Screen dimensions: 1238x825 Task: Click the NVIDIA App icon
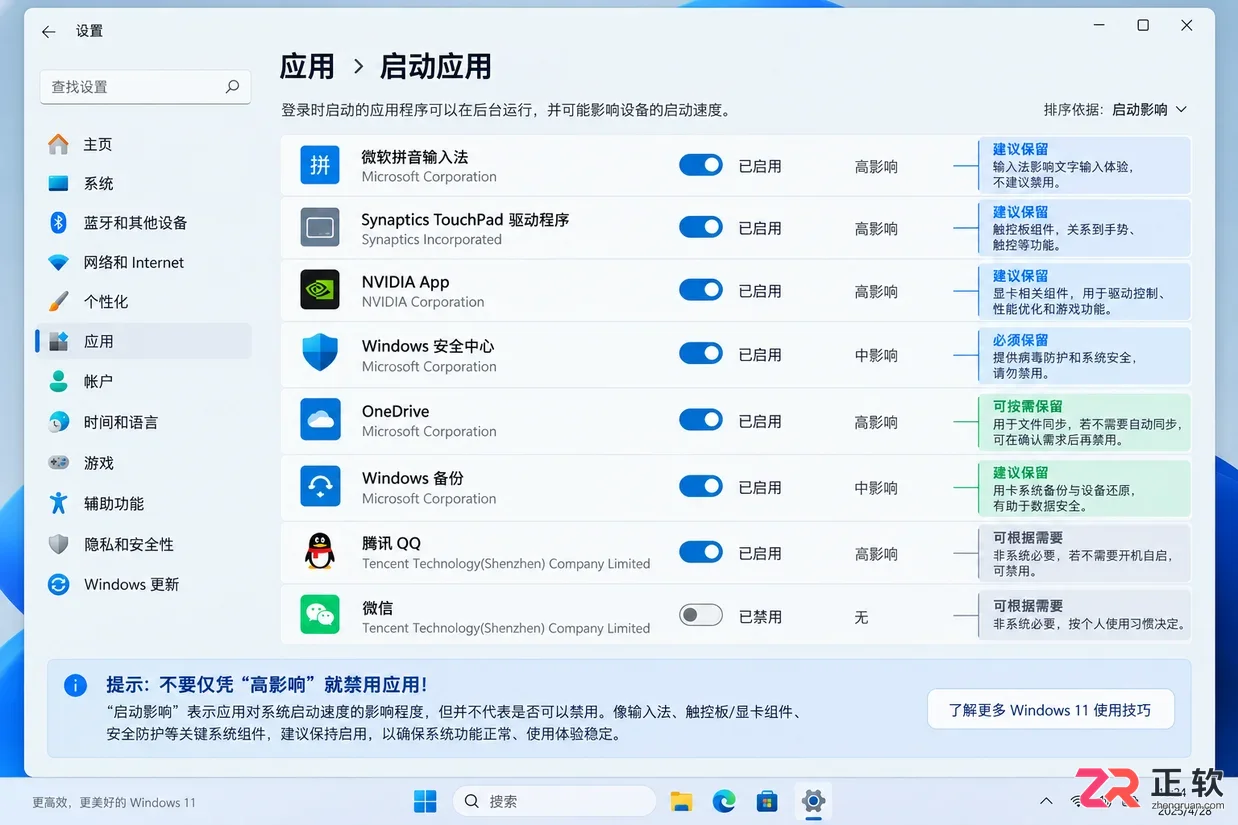coord(320,290)
